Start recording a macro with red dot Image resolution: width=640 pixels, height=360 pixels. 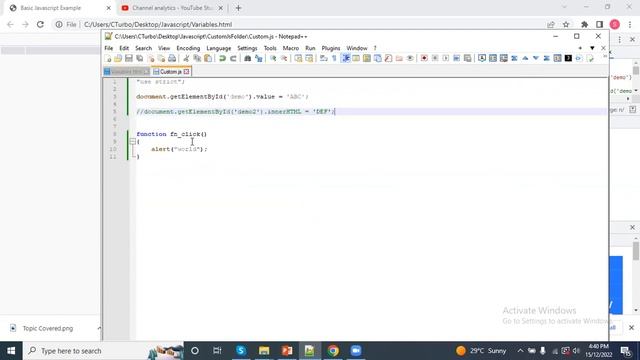(424, 59)
